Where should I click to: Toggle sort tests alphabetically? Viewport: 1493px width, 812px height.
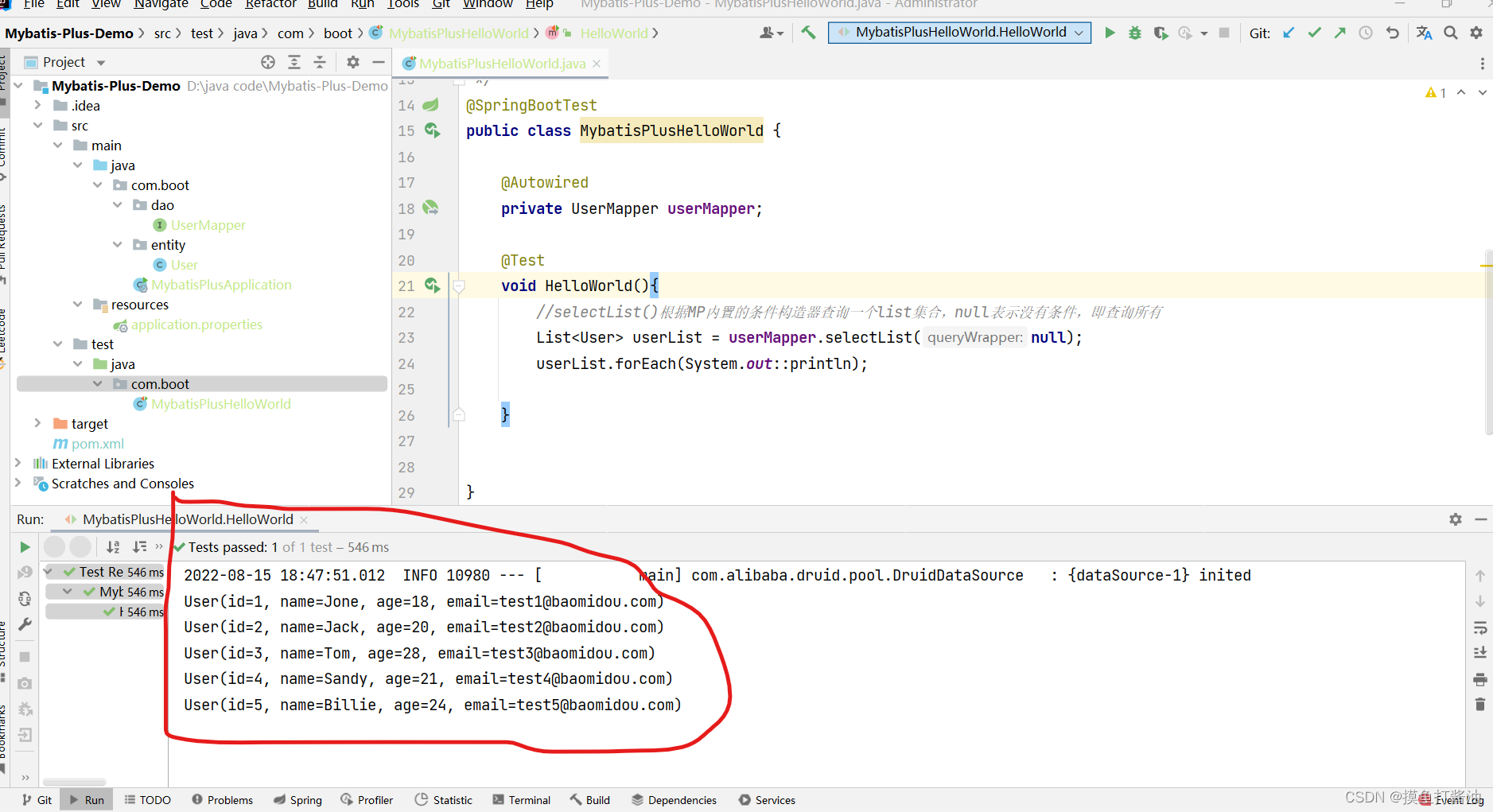[113, 547]
